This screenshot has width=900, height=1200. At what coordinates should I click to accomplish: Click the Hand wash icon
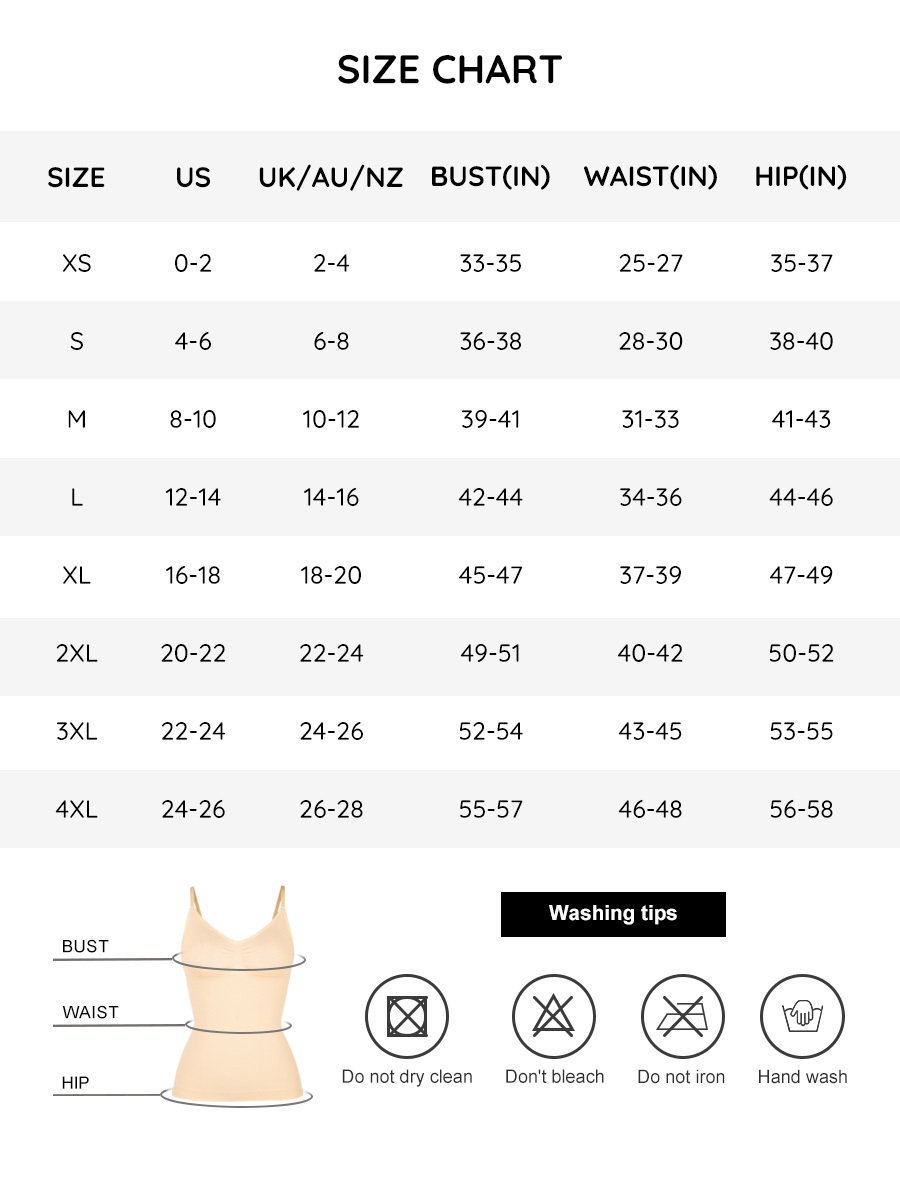tap(802, 1017)
